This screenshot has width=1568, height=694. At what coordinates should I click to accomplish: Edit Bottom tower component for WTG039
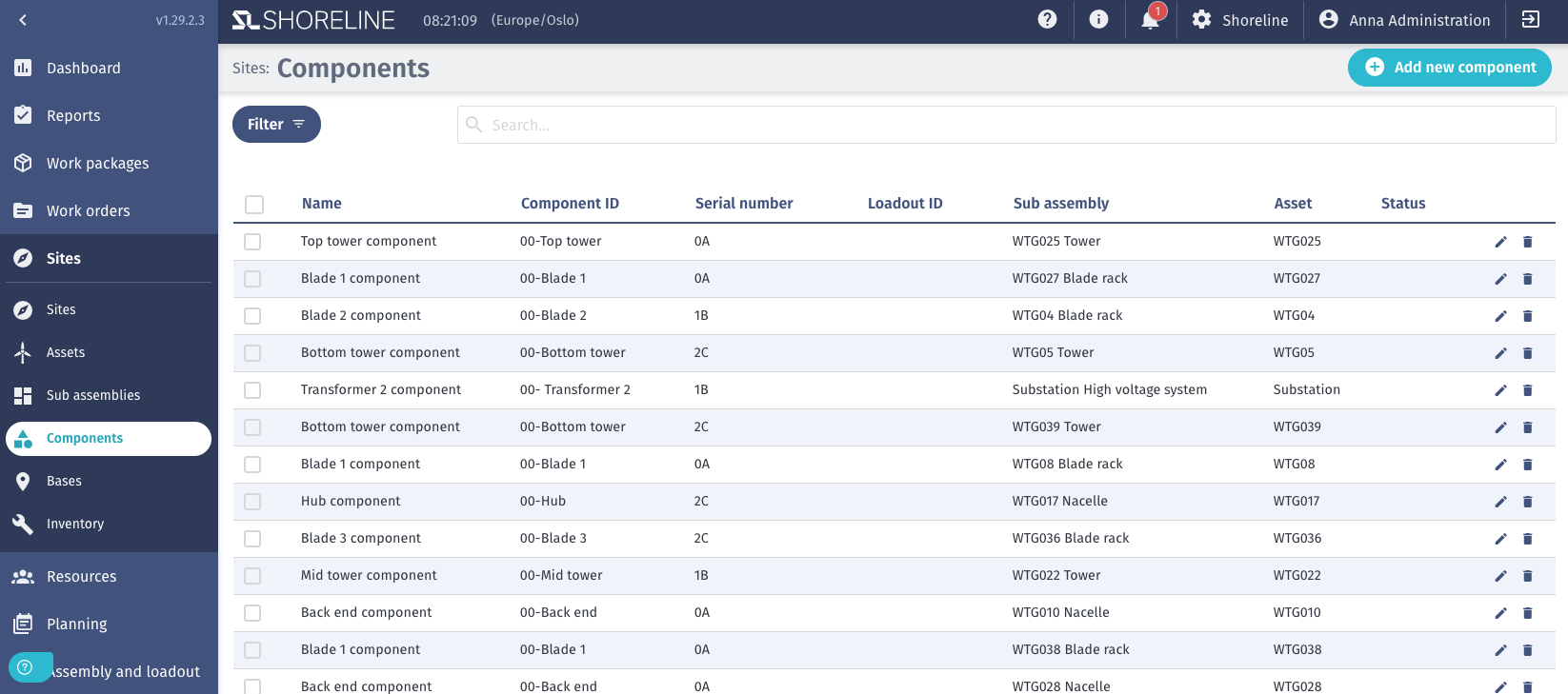1500,427
